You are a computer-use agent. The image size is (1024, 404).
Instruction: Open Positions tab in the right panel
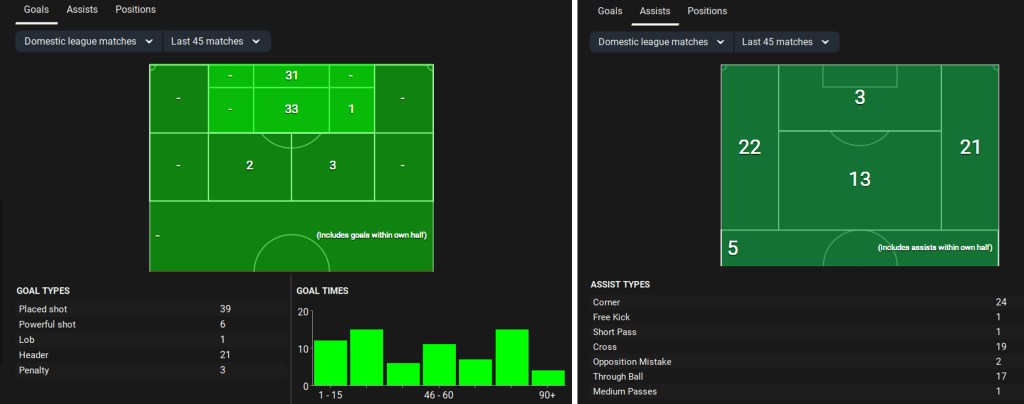pyautogui.click(x=707, y=11)
